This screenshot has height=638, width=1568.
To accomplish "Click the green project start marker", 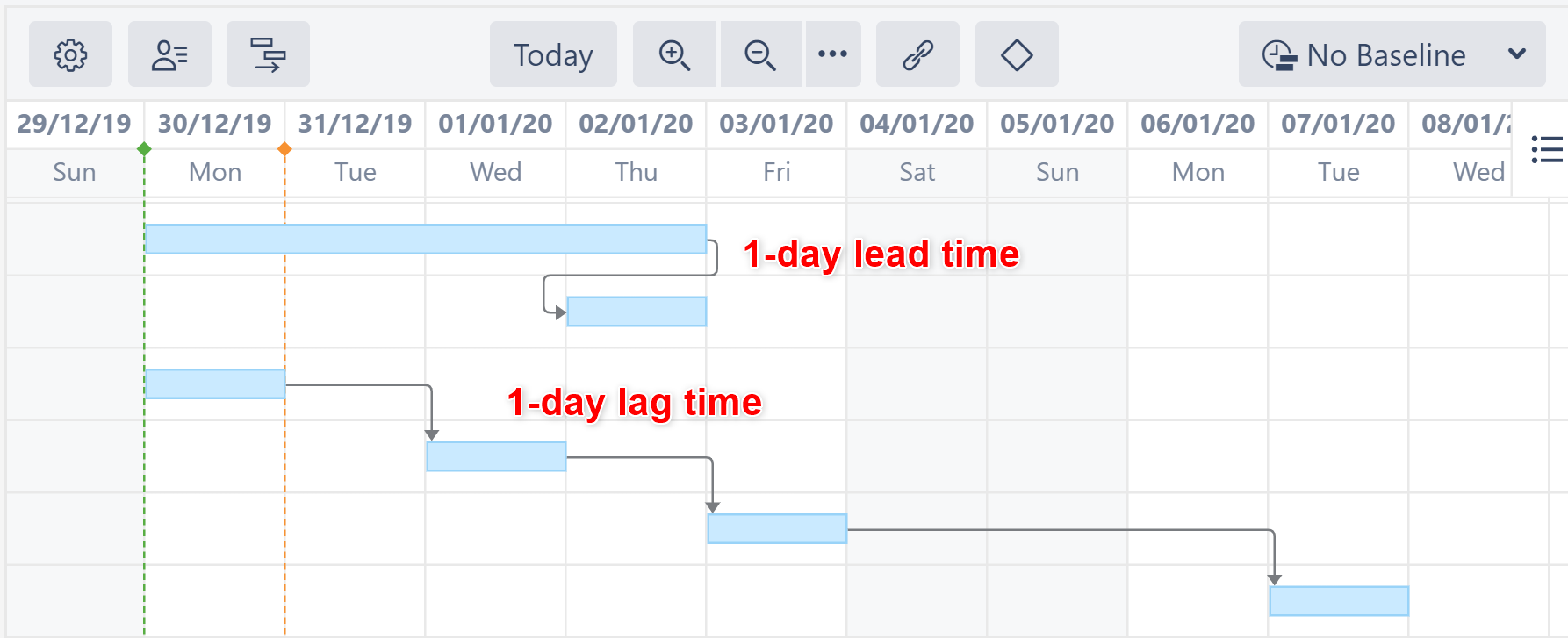I will pos(145,149).
